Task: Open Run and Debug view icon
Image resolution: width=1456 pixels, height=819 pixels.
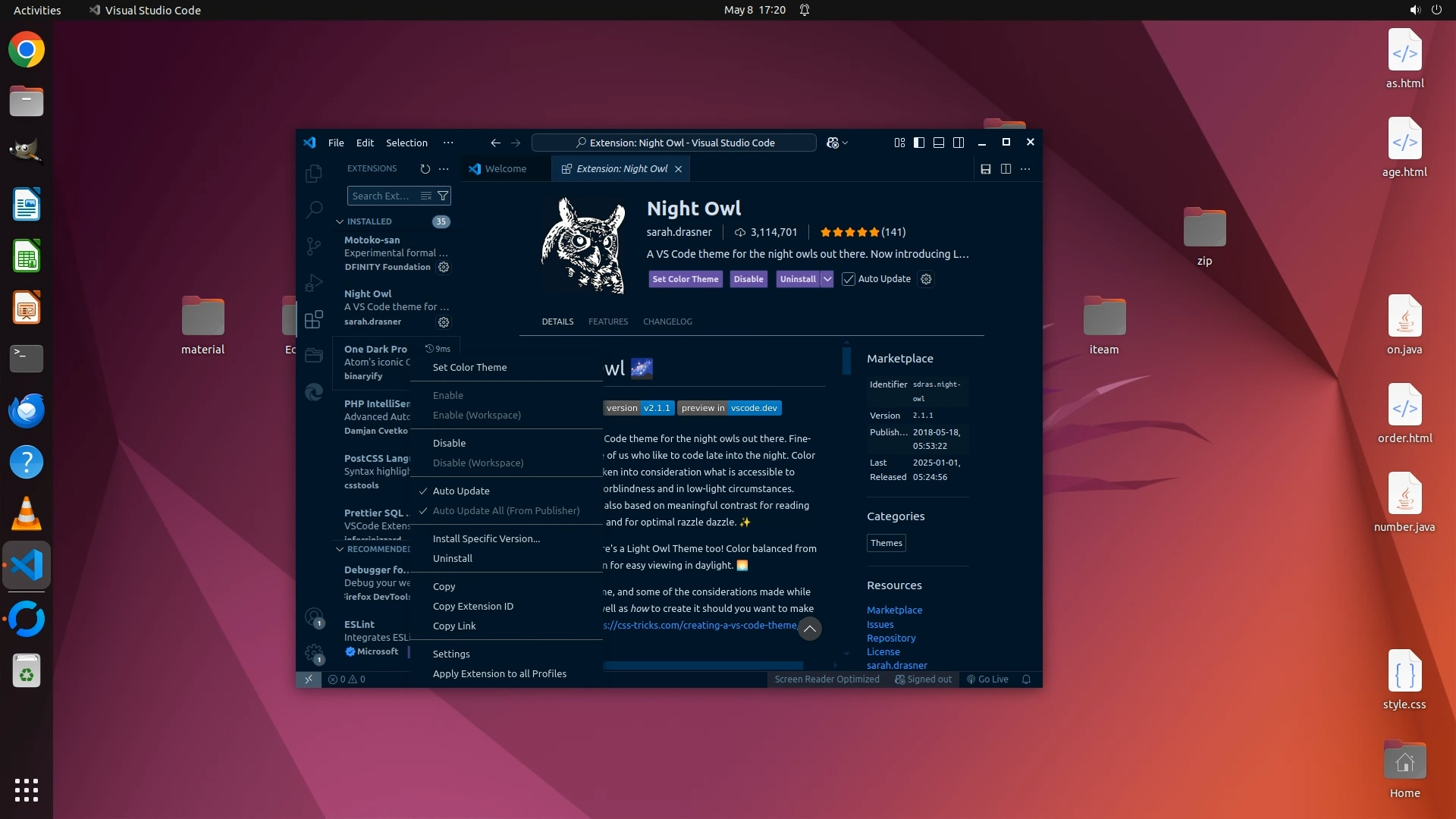Action: (314, 283)
